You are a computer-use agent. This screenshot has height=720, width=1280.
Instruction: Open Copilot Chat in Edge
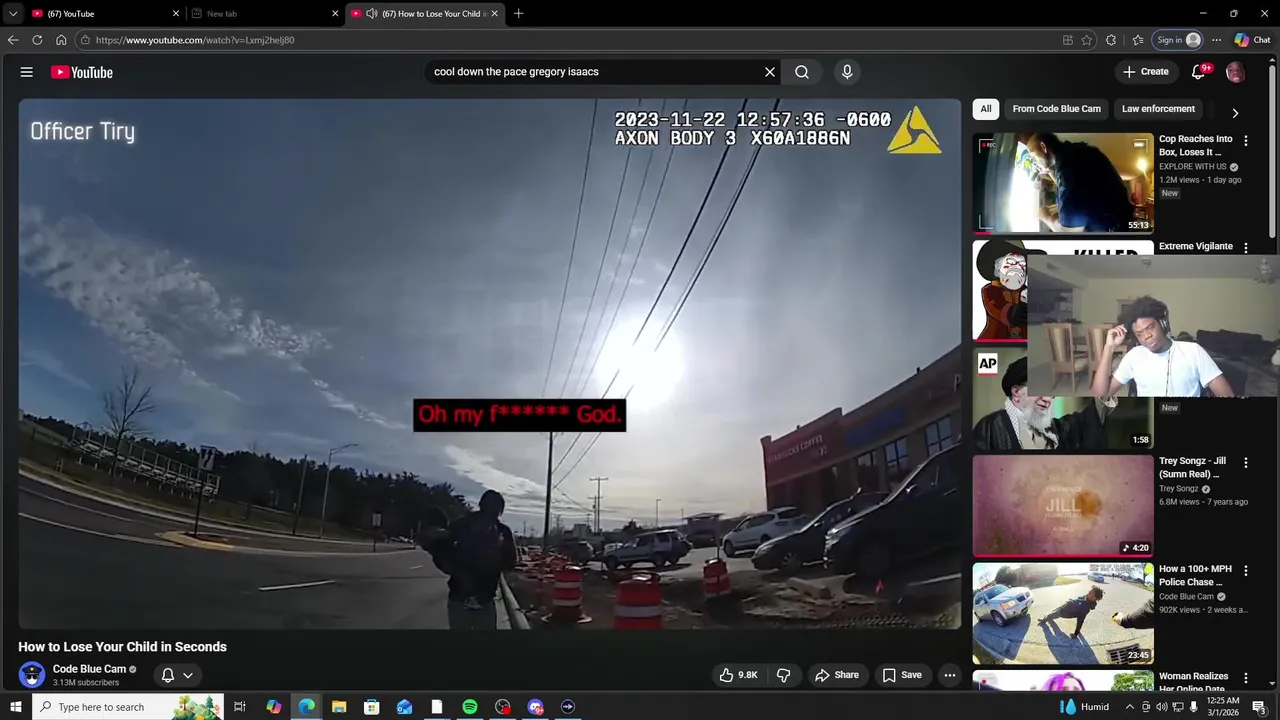coord(1252,40)
